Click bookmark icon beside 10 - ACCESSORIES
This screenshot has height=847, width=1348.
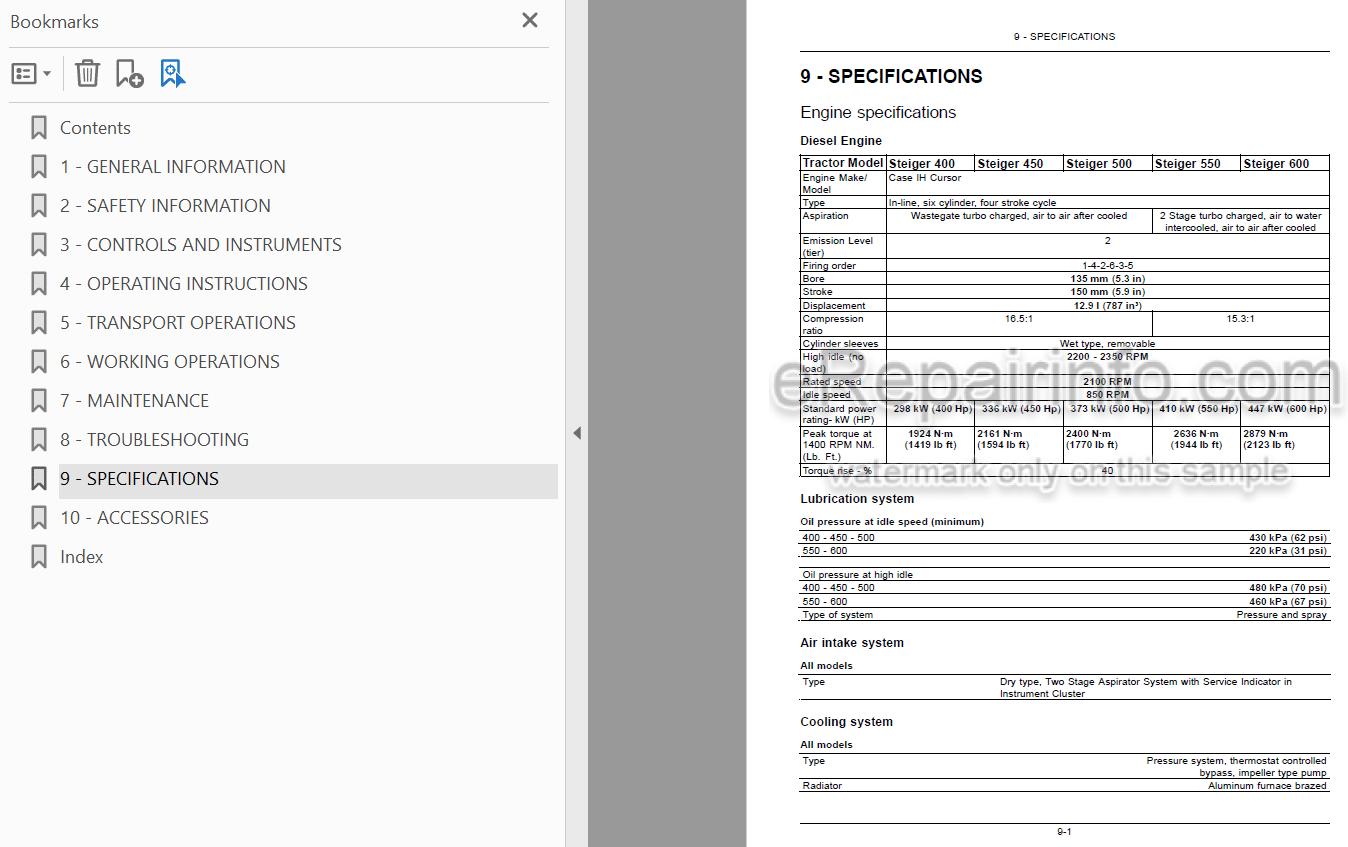click(x=39, y=518)
